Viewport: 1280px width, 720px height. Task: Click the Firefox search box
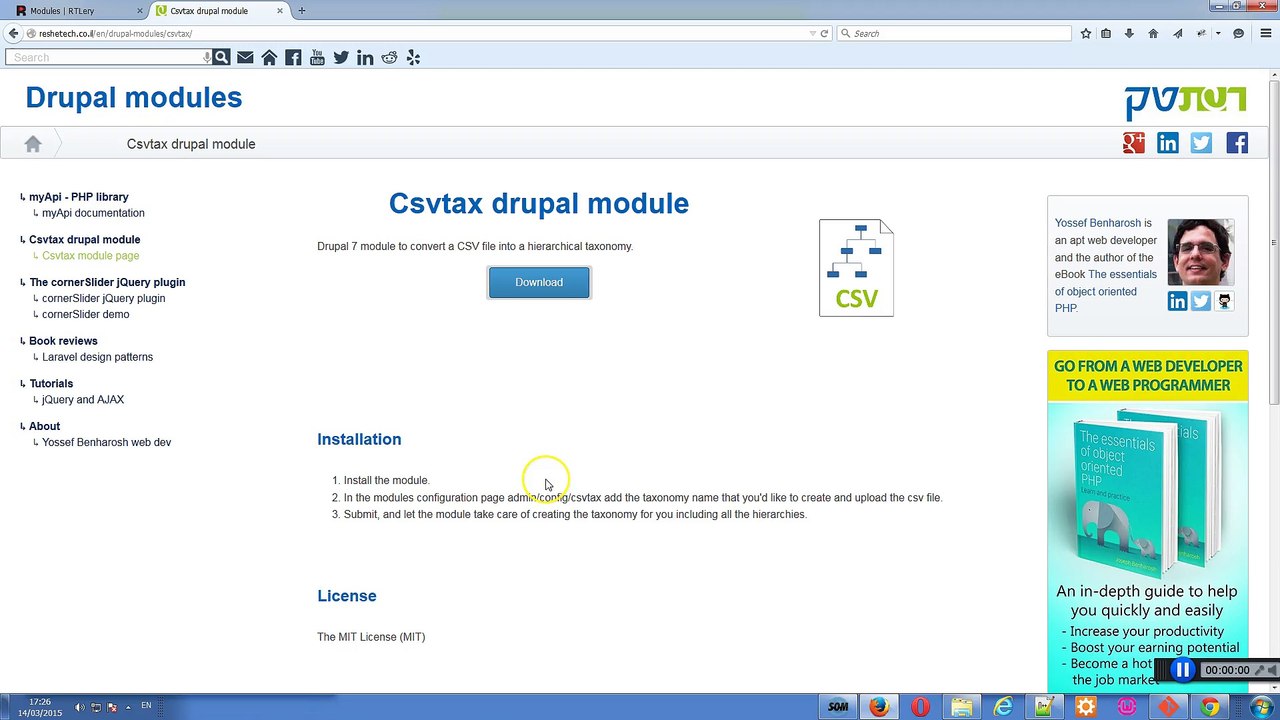pyautogui.click(x=955, y=33)
